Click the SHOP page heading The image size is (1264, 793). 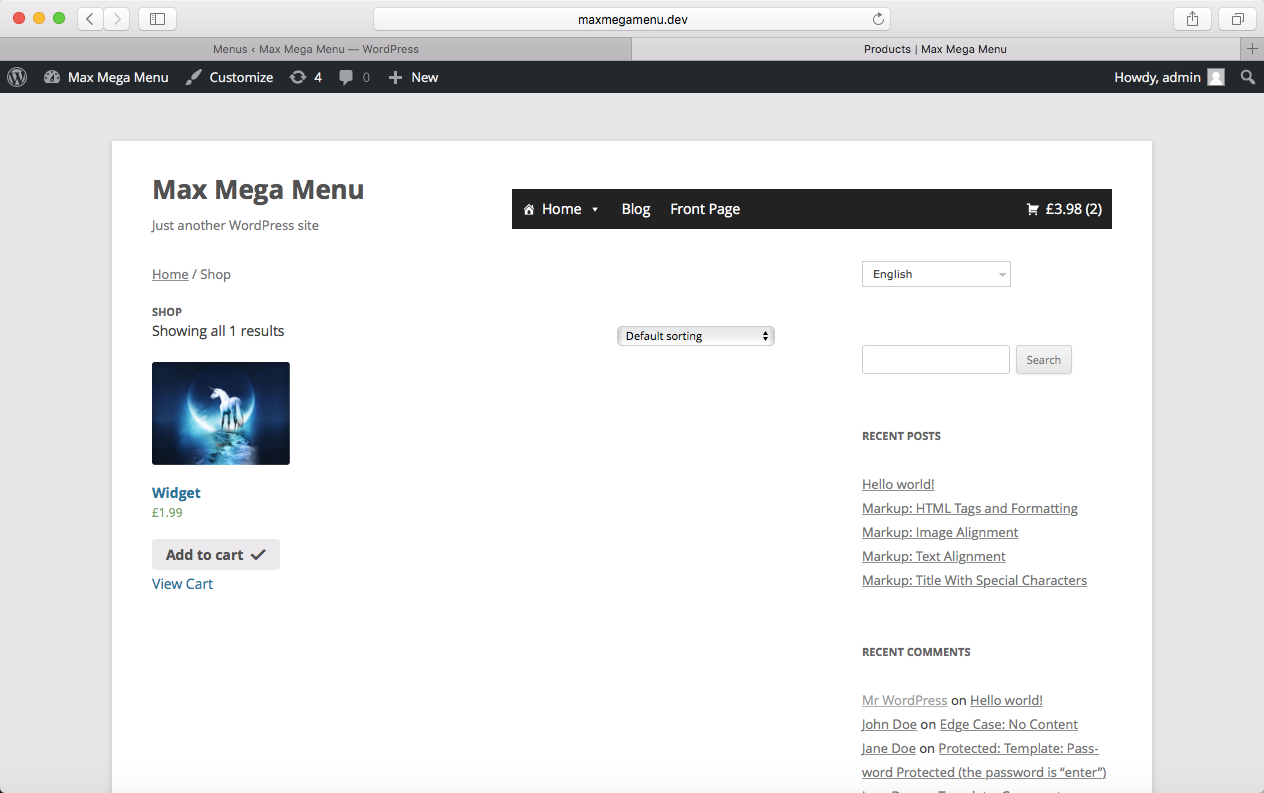click(167, 312)
